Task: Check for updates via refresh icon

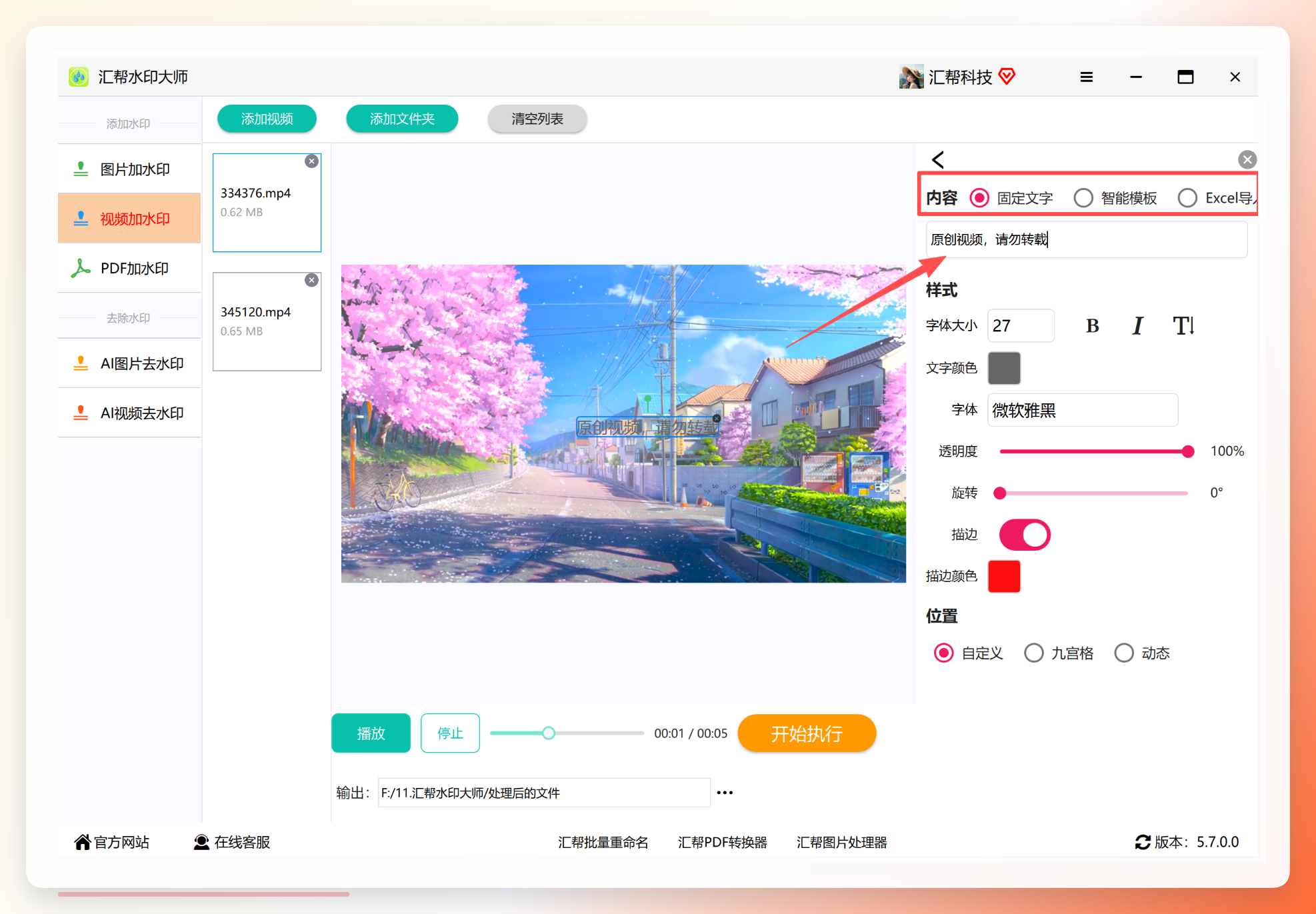Action: [x=1143, y=842]
